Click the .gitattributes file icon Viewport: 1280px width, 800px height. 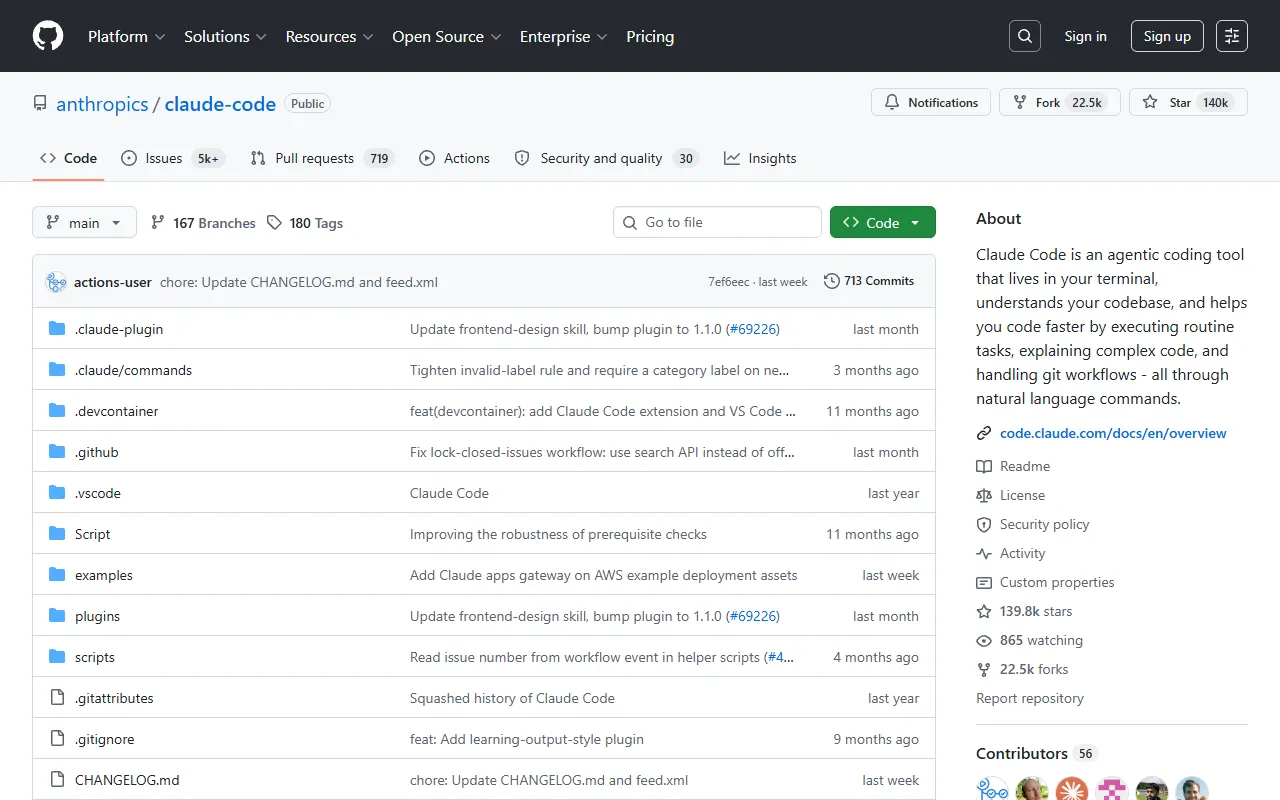click(57, 698)
